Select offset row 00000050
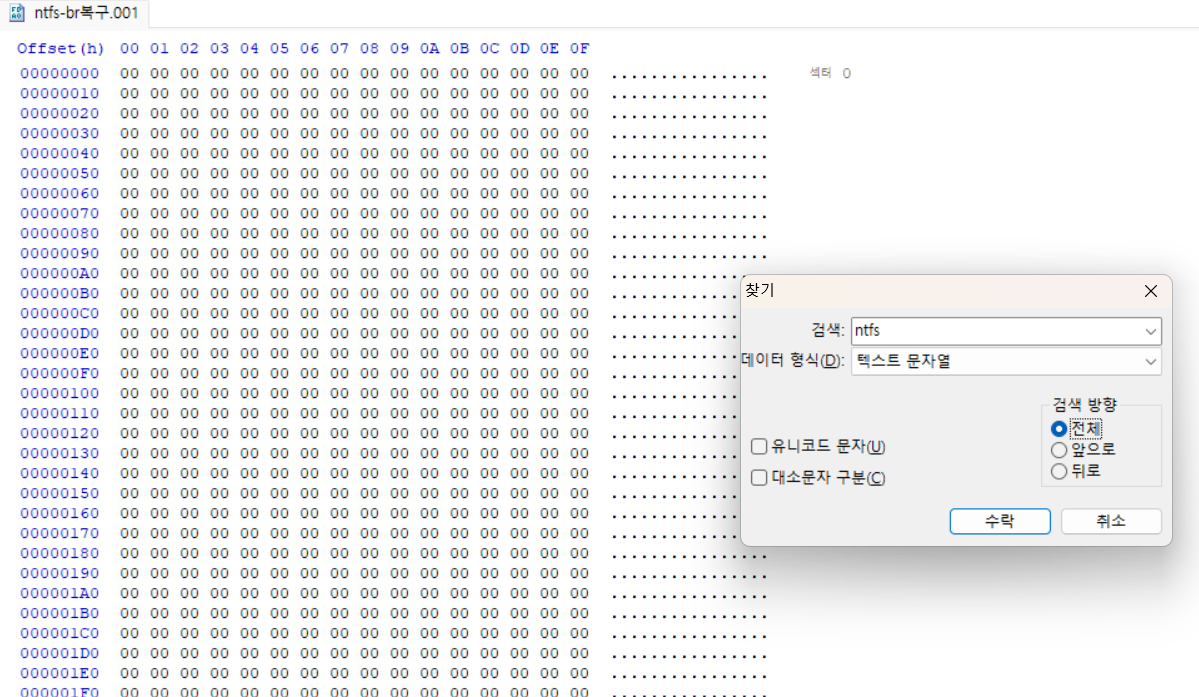Screen dimensions: 1199x697 (60, 173)
